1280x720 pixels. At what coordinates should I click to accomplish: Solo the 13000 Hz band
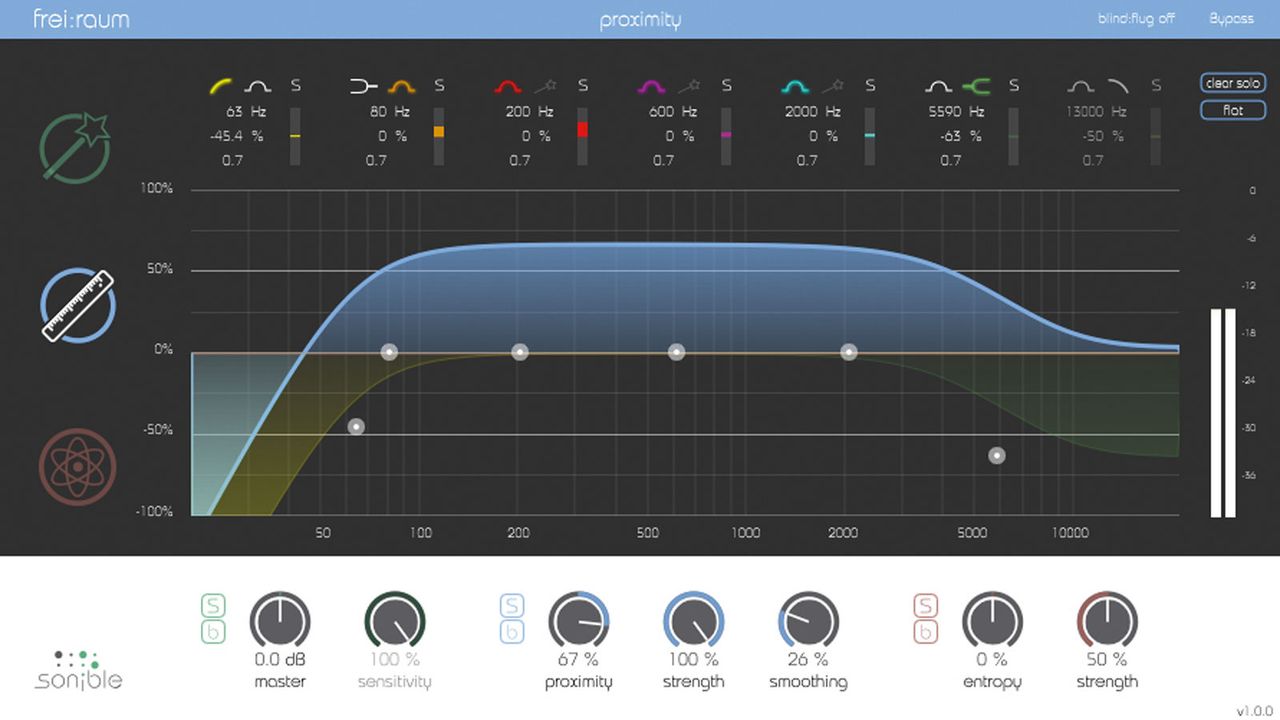1157,86
